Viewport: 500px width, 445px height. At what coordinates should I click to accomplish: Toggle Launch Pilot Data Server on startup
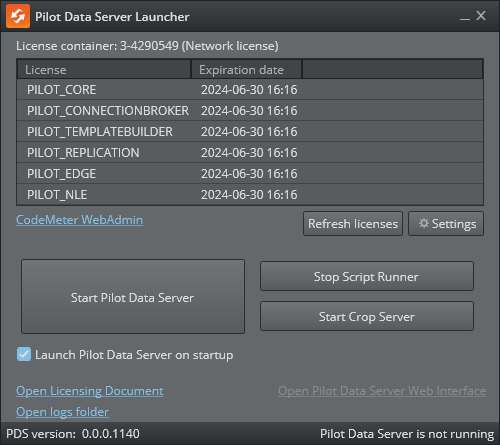click(x=24, y=354)
